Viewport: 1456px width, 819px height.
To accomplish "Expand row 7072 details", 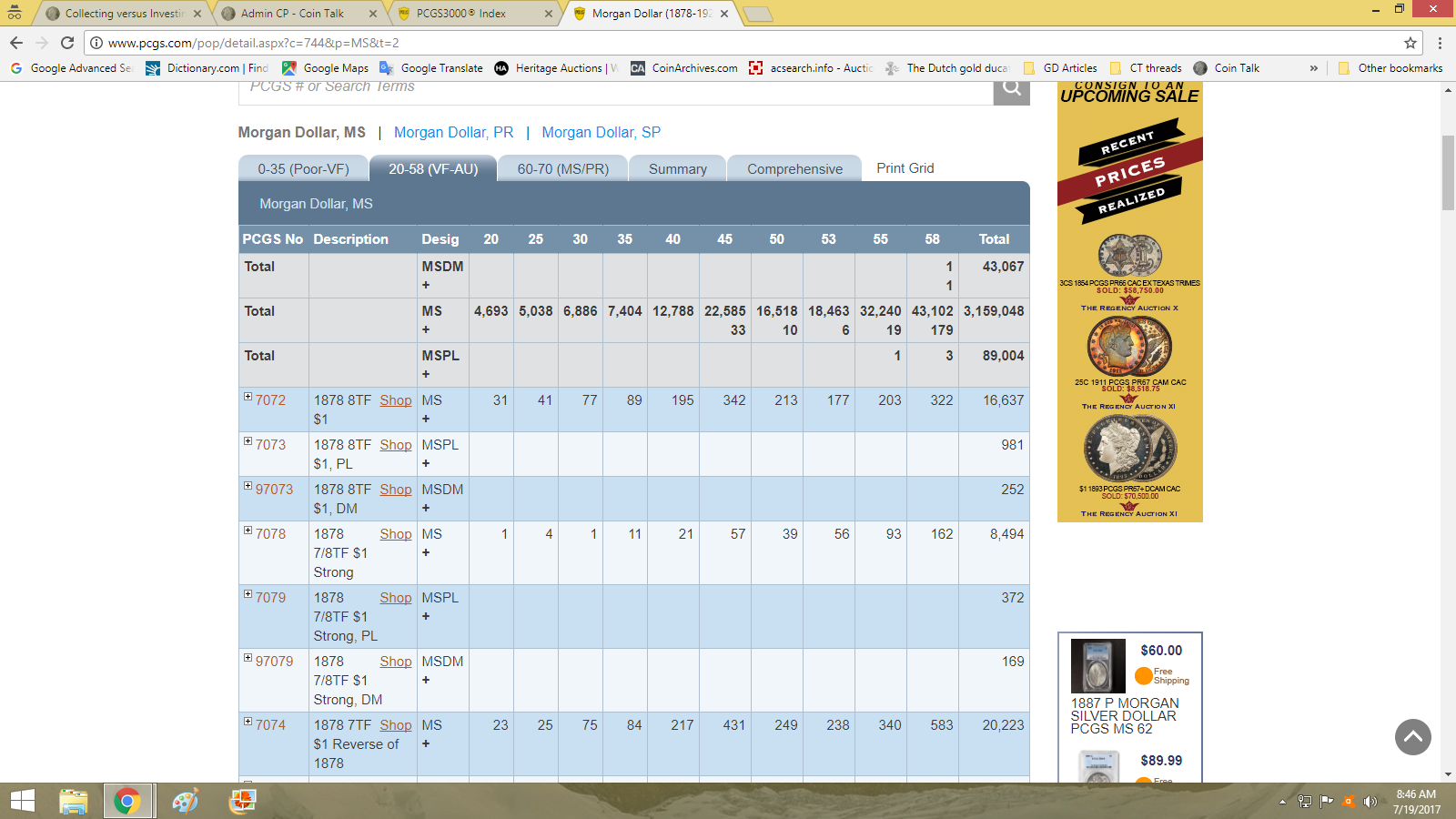I will 248,397.
